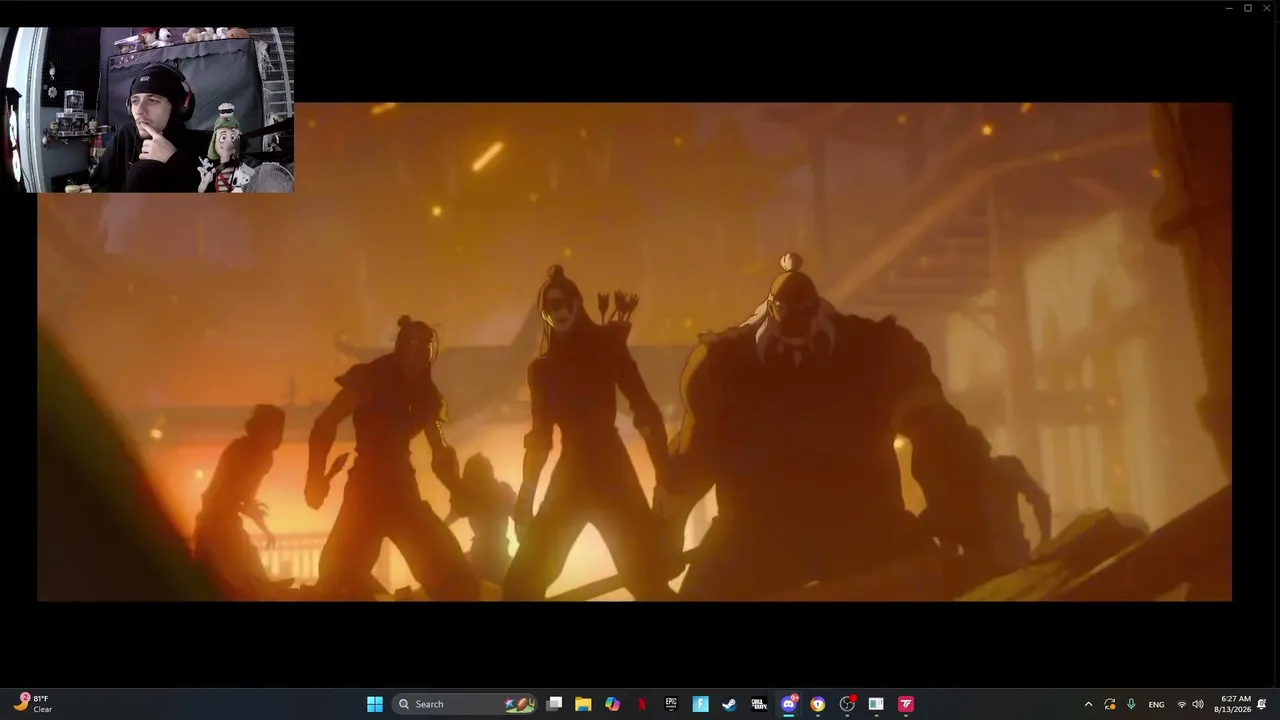
Task: Minimize the video window
Action: [1229, 8]
